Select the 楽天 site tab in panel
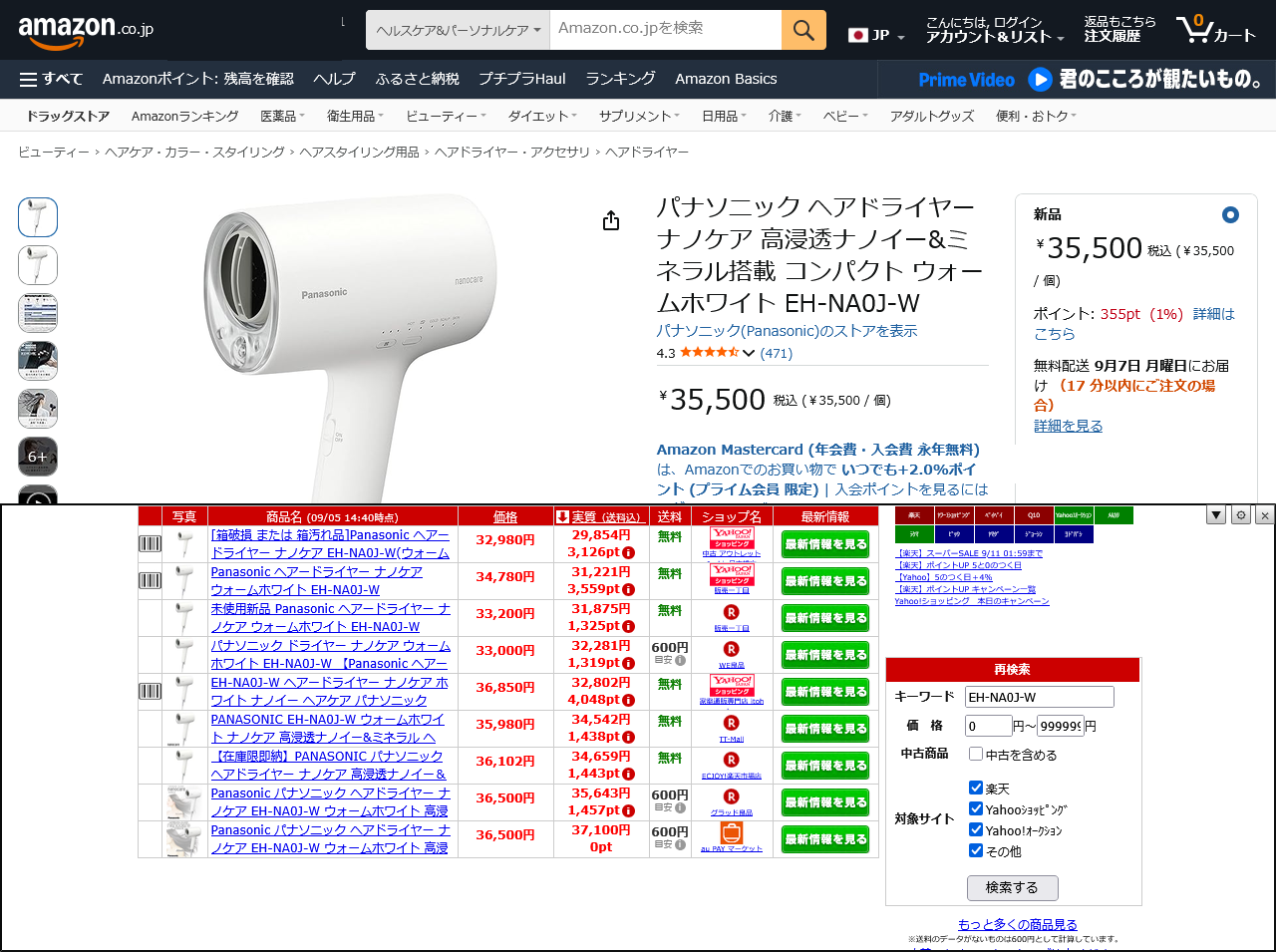This screenshot has width=1276, height=952. (x=914, y=515)
